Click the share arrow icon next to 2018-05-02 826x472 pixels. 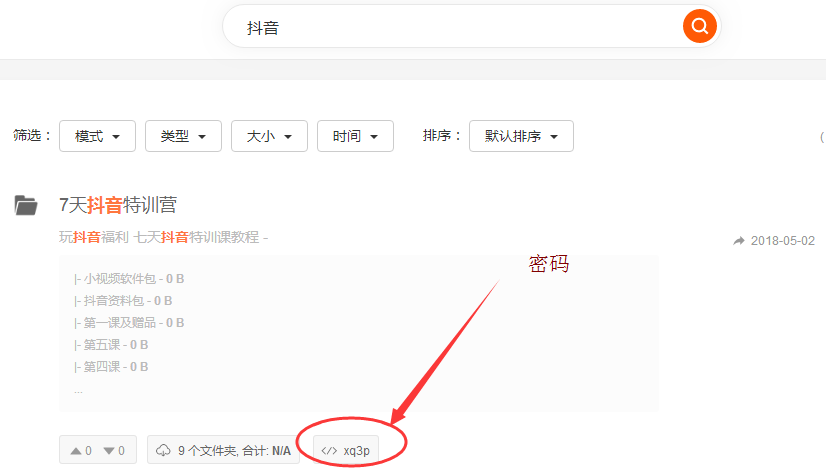(x=739, y=241)
